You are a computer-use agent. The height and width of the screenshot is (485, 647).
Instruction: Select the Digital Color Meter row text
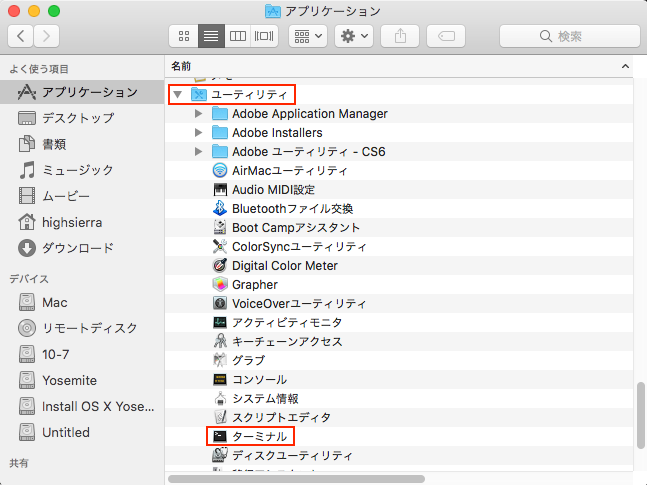coord(285,265)
